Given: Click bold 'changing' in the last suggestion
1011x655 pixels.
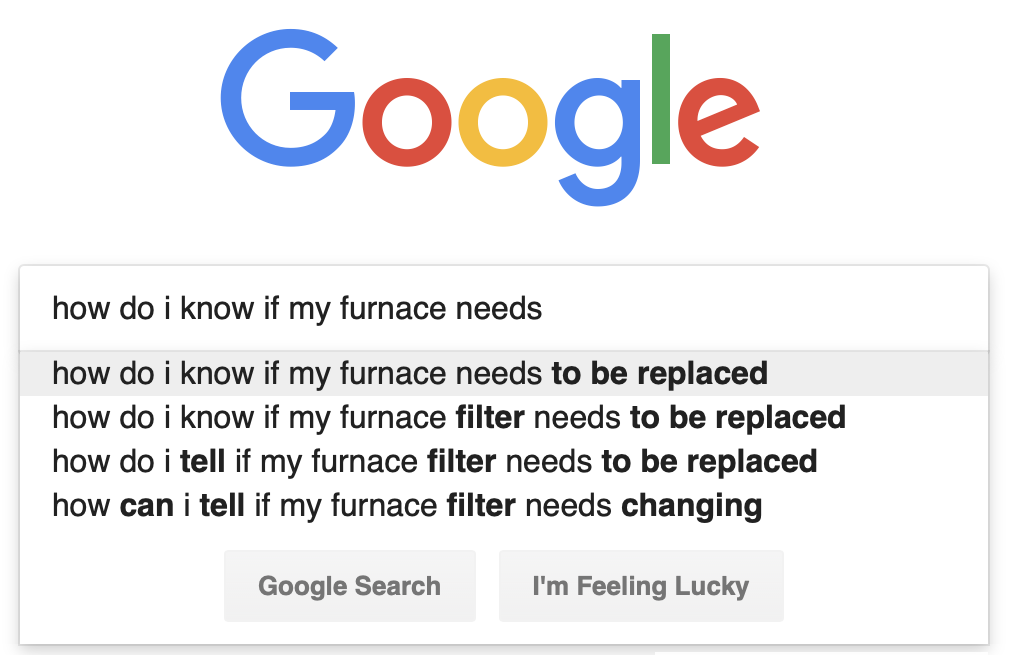Looking at the screenshot, I should [x=692, y=506].
